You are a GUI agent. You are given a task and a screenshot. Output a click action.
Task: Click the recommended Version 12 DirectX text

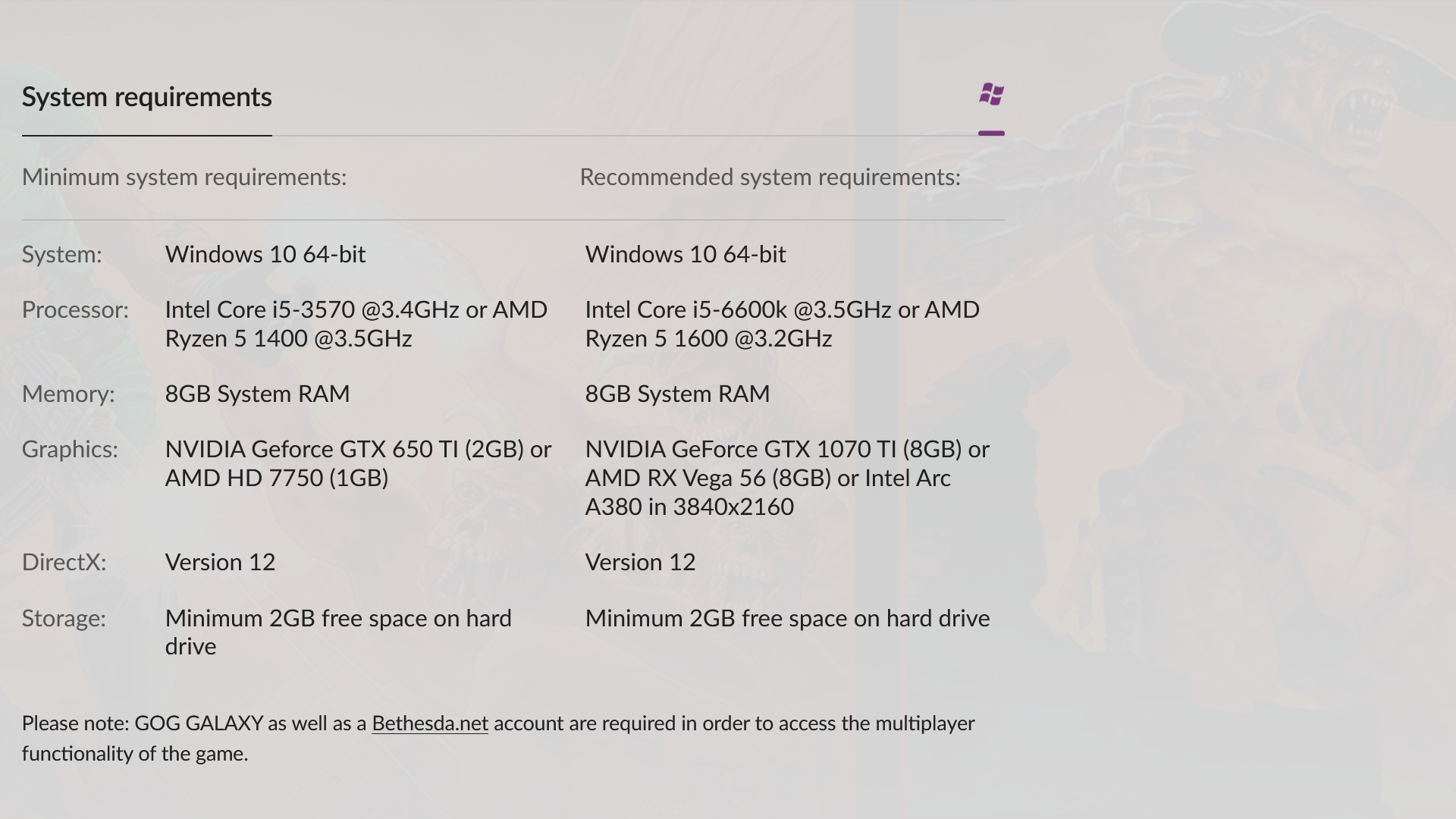pyautogui.click(x=640, y=563)
